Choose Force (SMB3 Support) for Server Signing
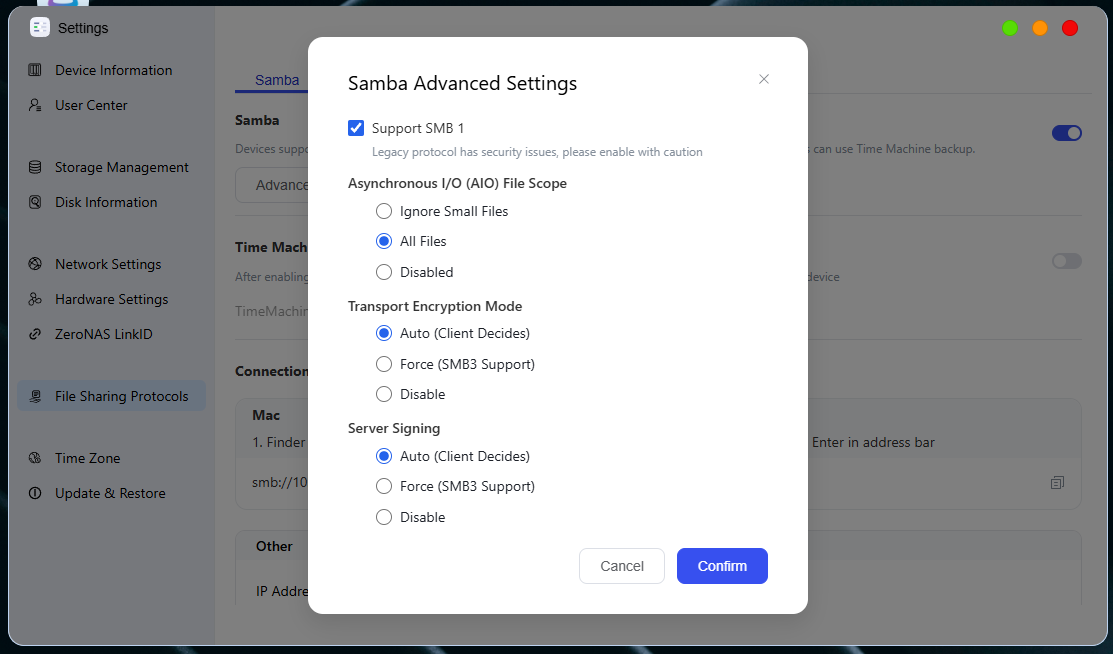 pyautogui.click(x=384, y=486)
